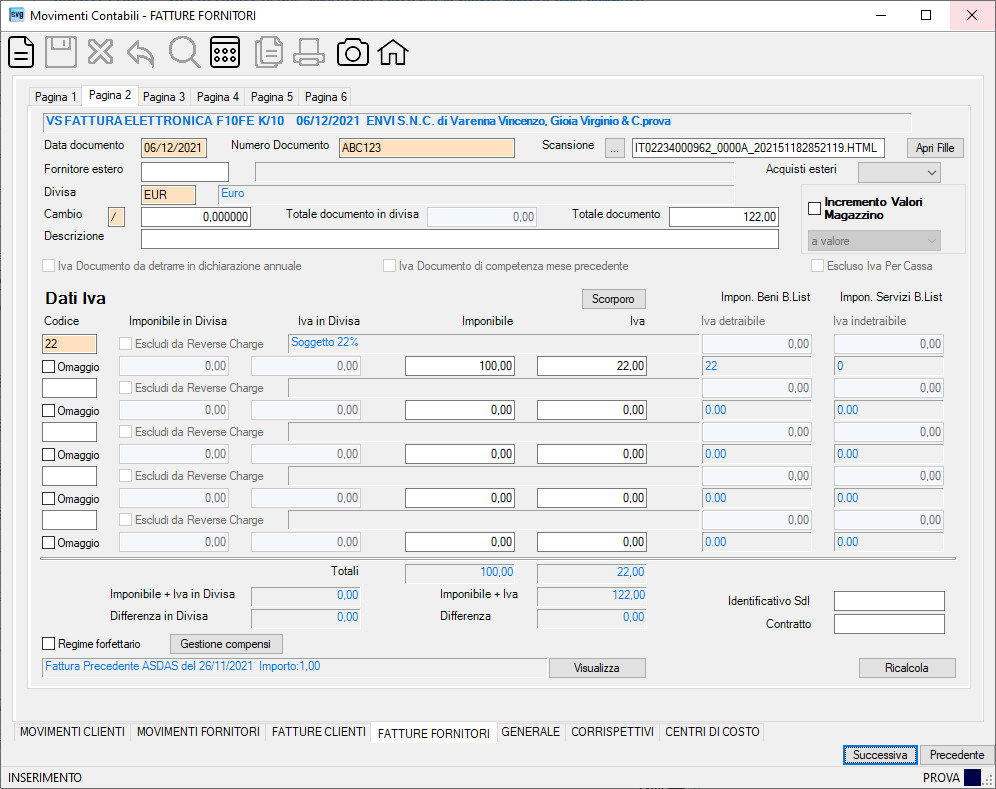The width and height of the screenshot is (996, 789).
Task: Click the camera screenshot icon
Action: pos(353,53)
